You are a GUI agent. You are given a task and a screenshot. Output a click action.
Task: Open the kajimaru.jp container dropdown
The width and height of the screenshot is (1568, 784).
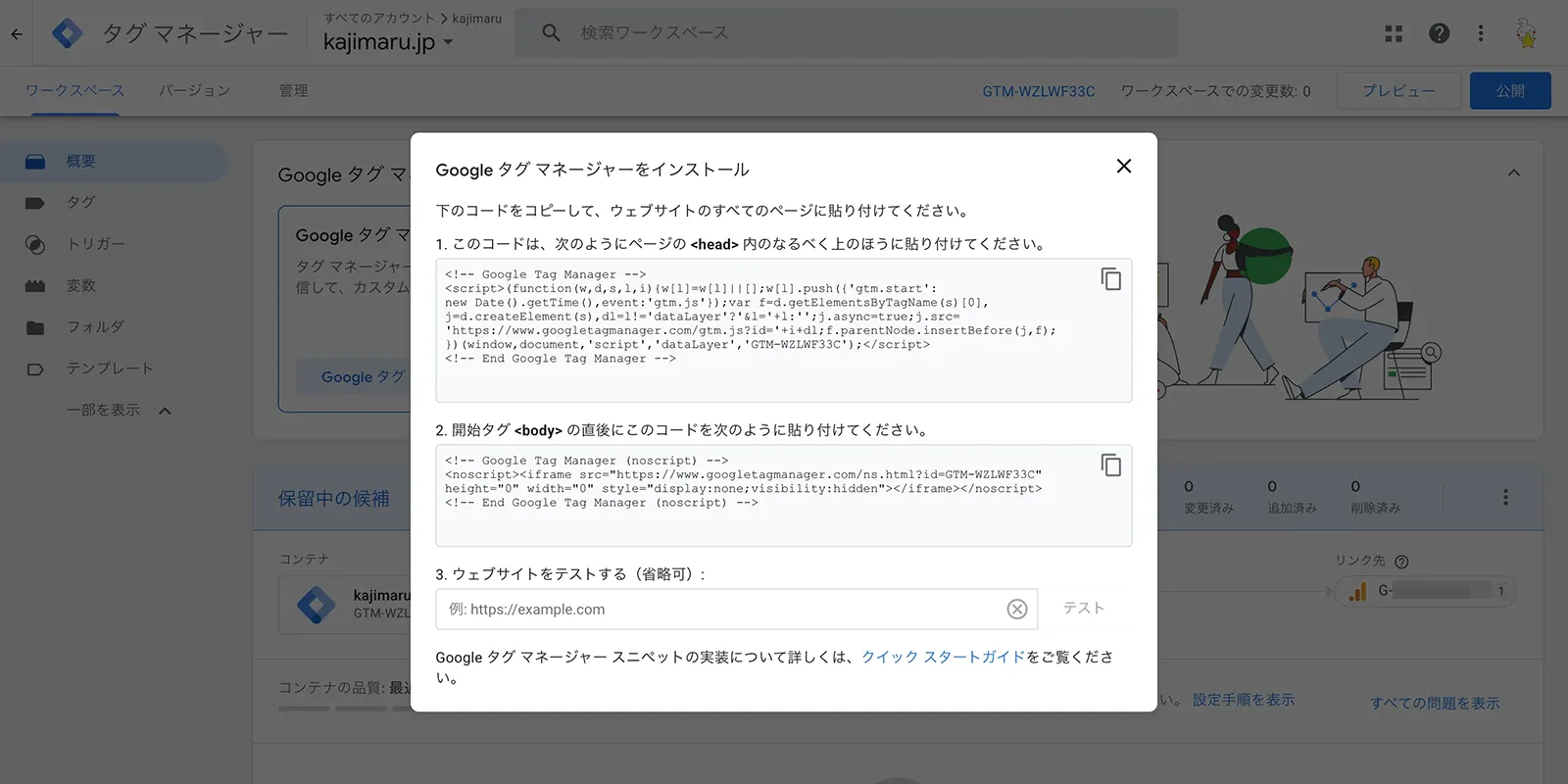coord(388,42)
